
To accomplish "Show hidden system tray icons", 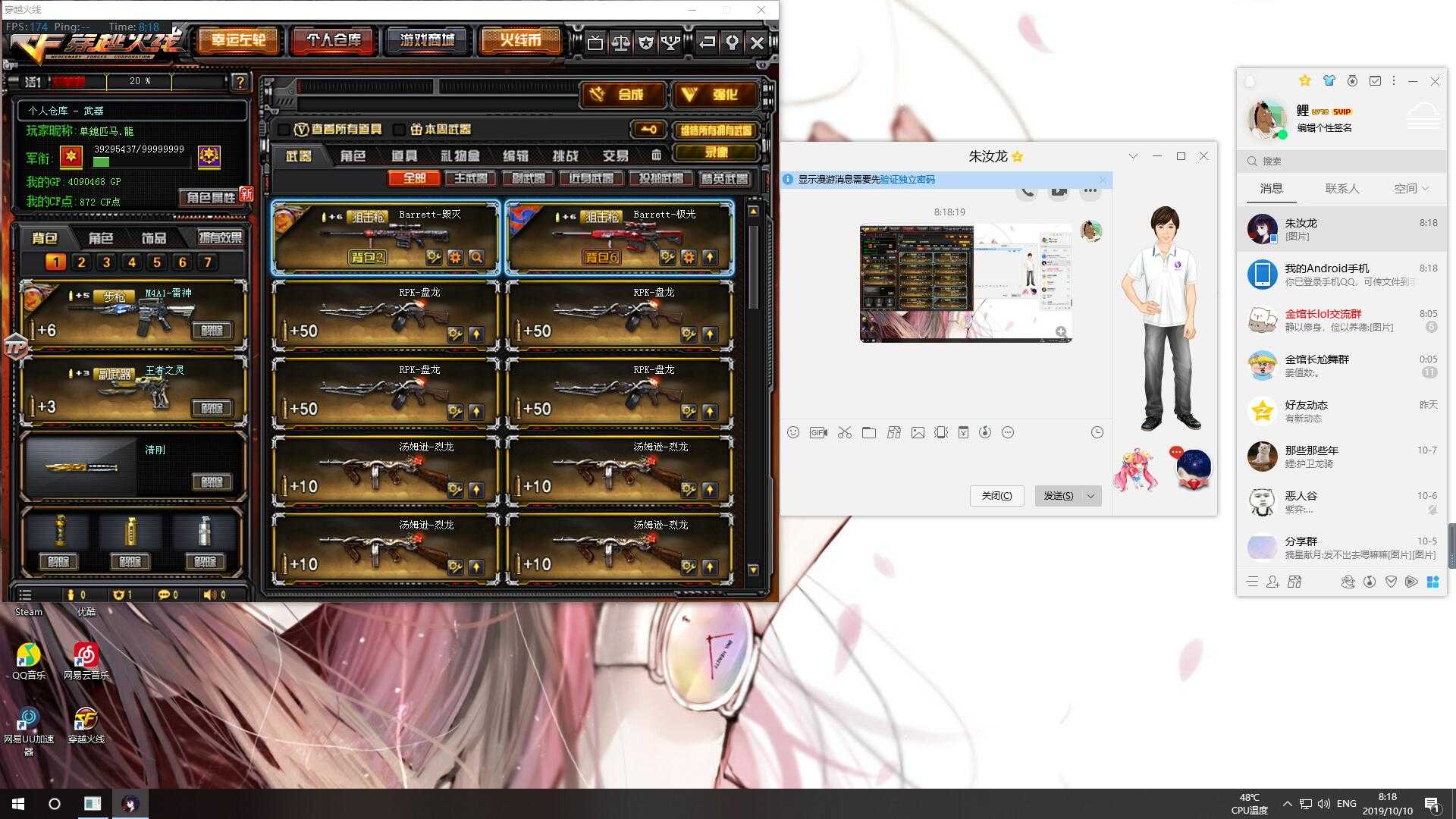I will click(x=1287, y=804).
